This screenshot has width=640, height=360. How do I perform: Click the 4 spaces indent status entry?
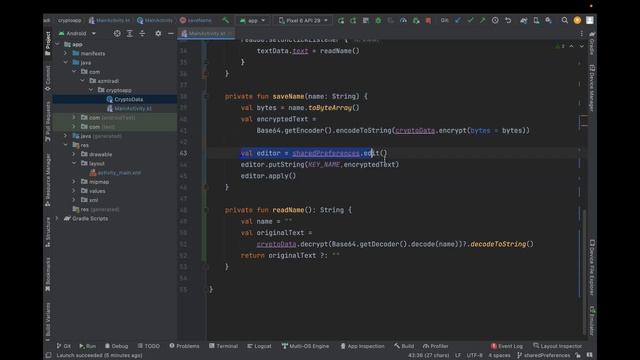[499, 356]
